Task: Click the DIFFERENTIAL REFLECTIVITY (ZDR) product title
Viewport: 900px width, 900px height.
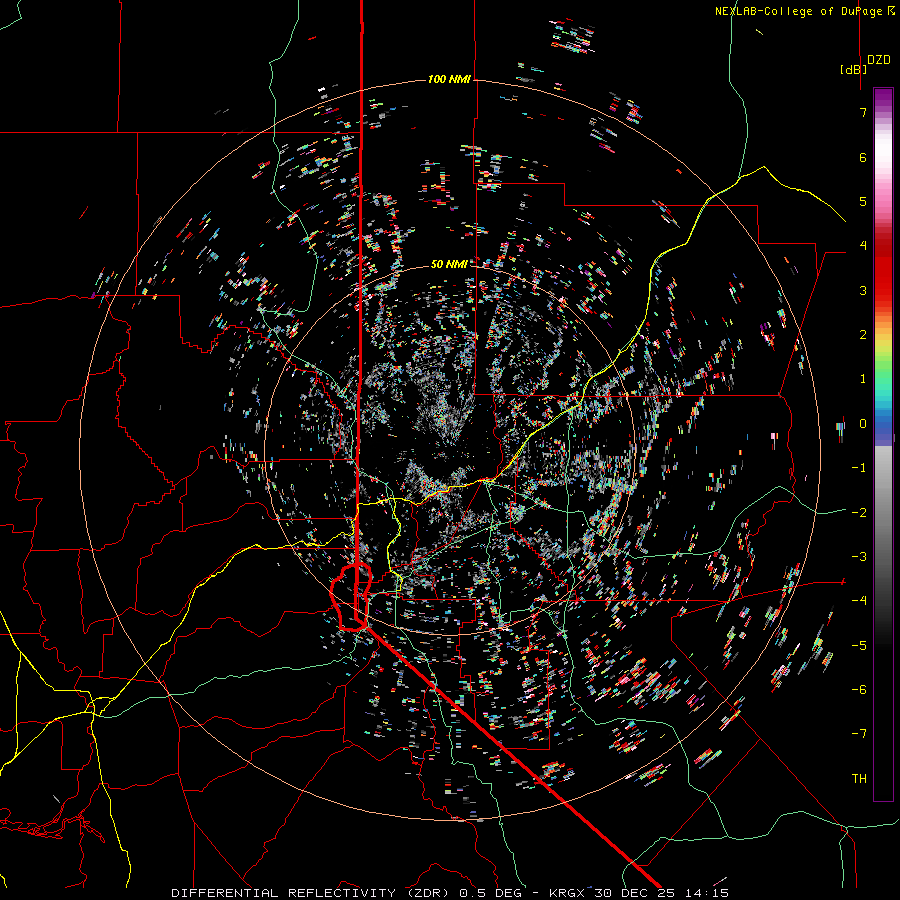Action: tap(312, 893)
